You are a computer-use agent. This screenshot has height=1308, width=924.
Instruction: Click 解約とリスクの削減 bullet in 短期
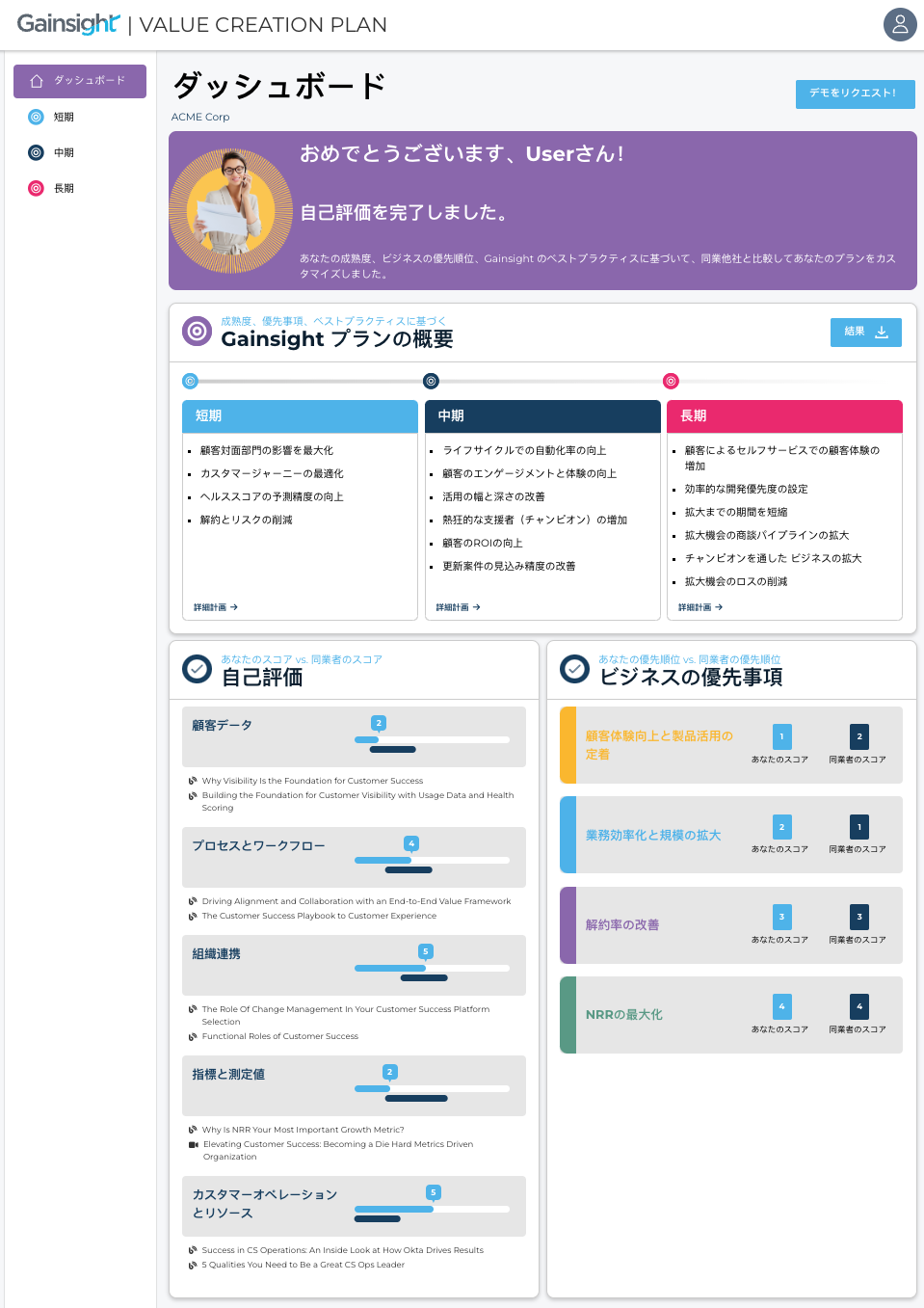point(247,520)
